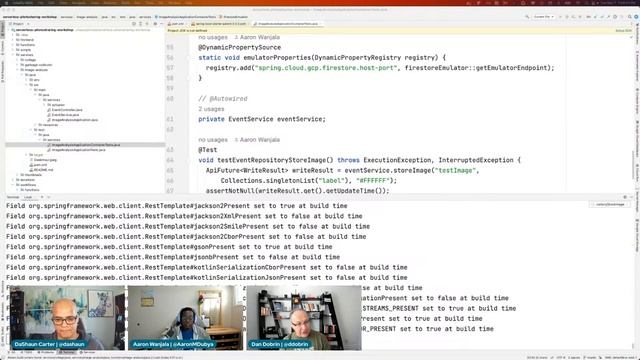Click the Project view dropdown header

tap(18, 24)
